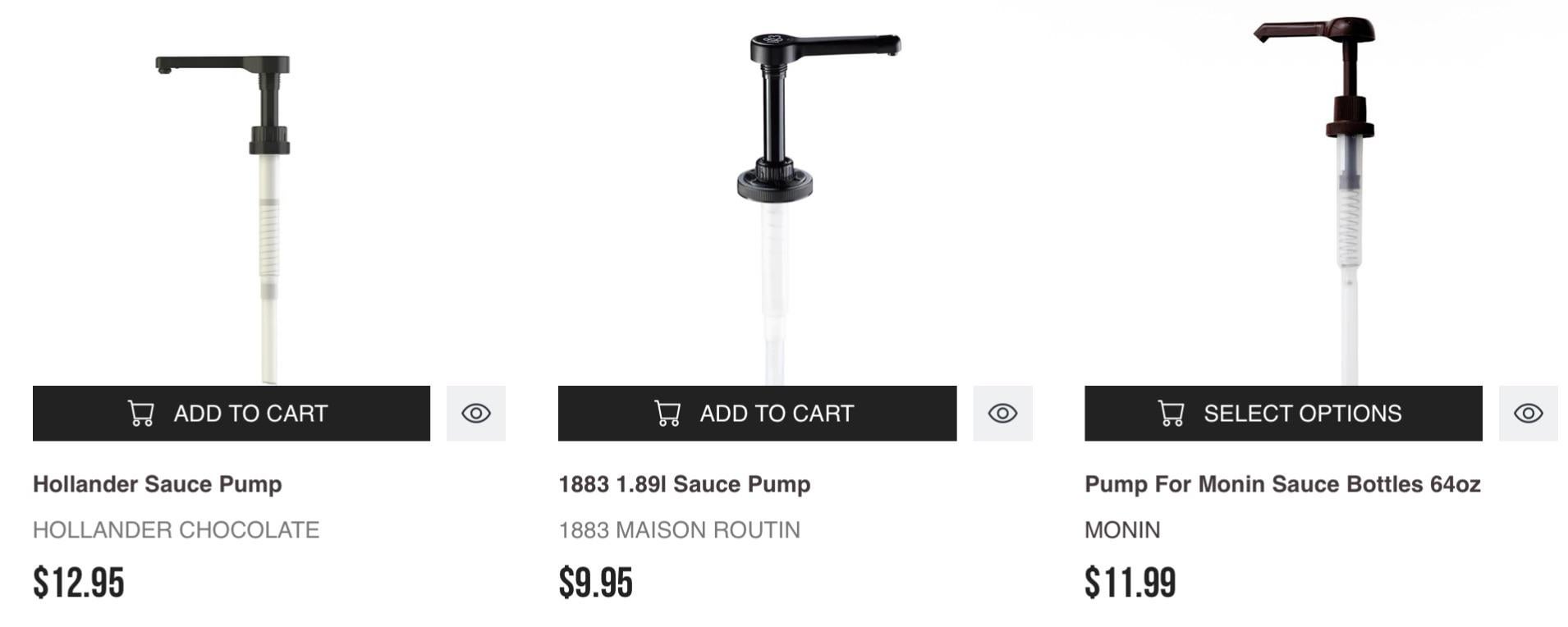This screenshot has height=627, width=1568.
Task: Click the $12.95 price
Action: click(x=78, y=583)
